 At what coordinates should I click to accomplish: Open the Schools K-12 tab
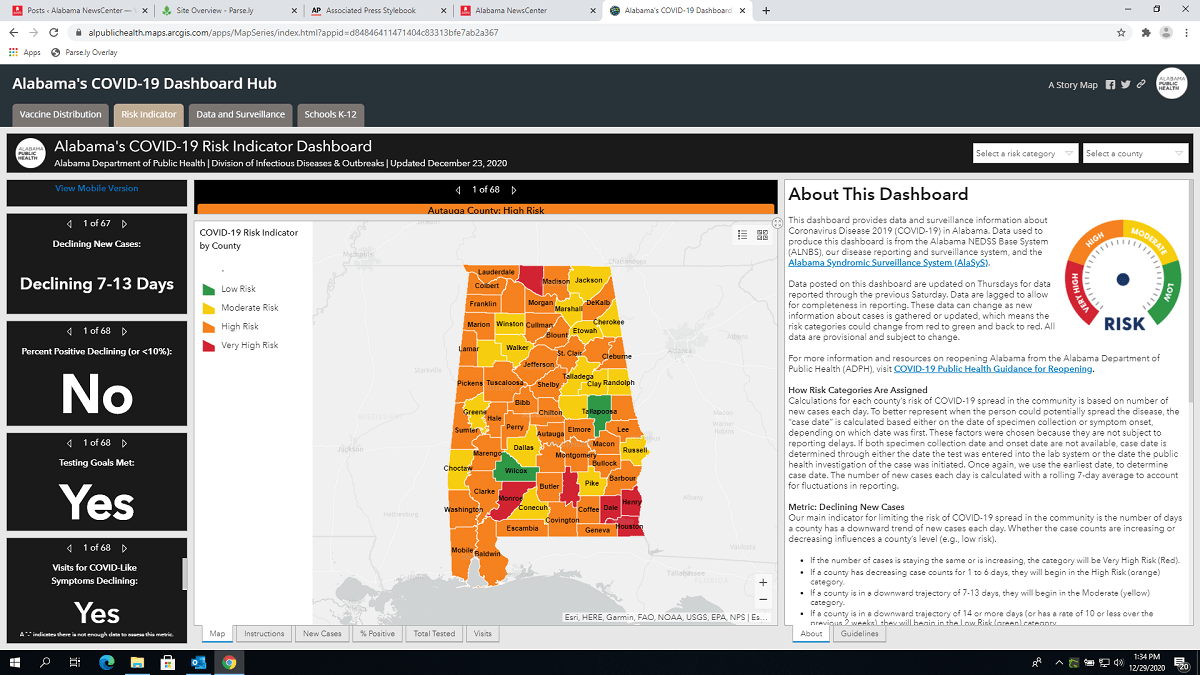pos(330,114)
